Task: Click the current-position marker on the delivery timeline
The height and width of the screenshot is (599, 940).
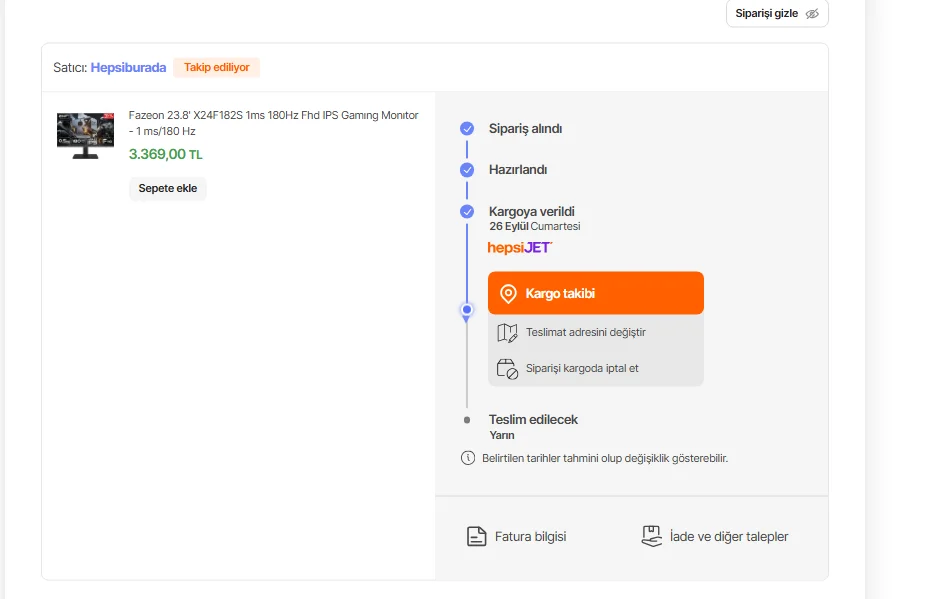Action: [x=467, y=311]
